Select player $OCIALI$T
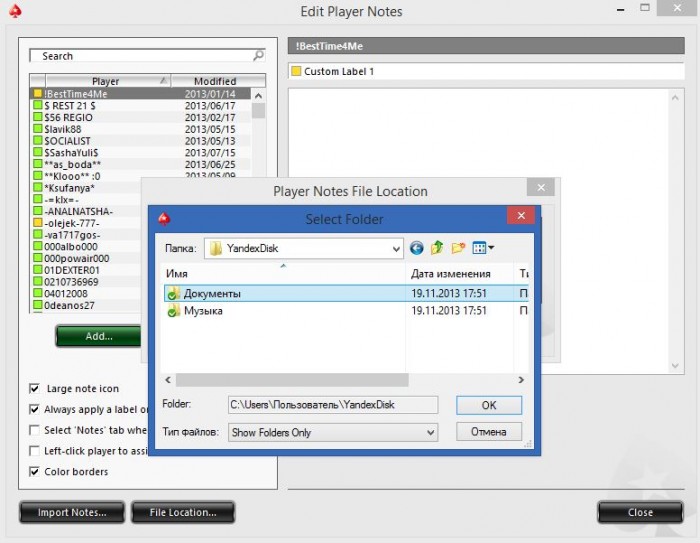The width and height of the screenshot is (700, 543). click(x=141, y=141)
